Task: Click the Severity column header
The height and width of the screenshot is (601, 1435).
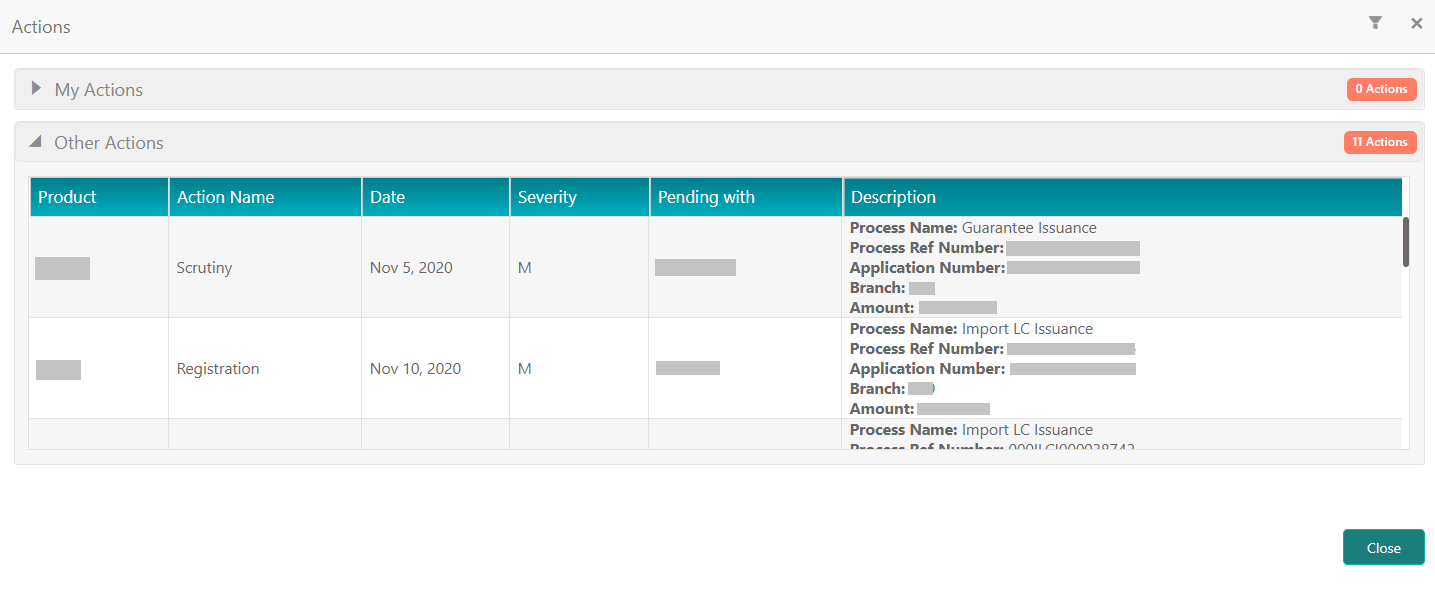Action: (580, 197)
